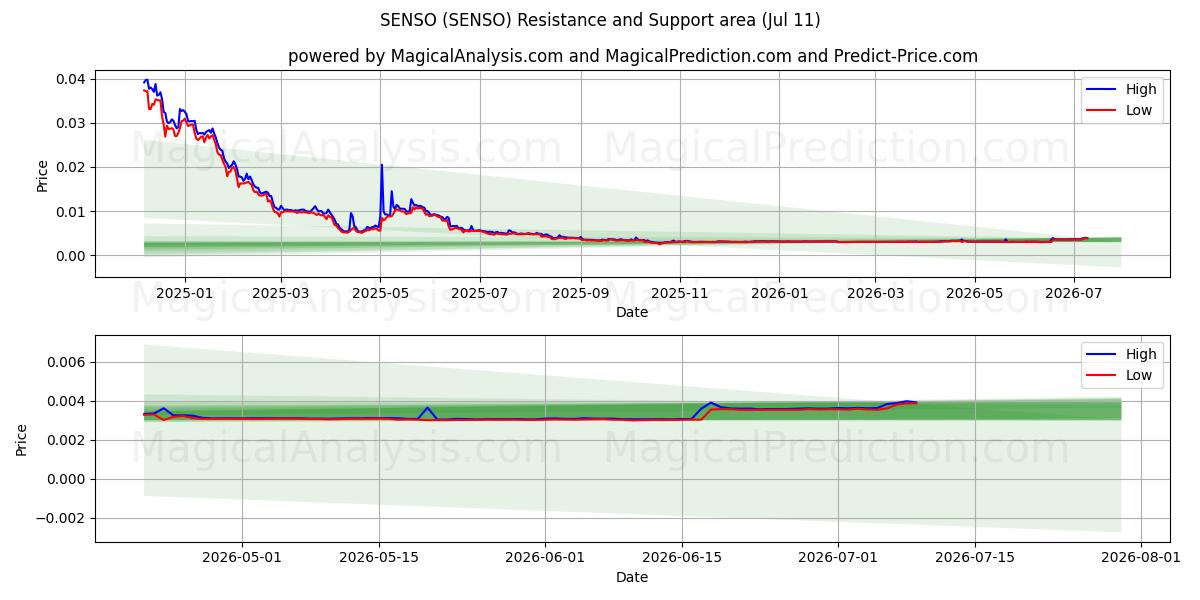1200x600 pixels.
Task: Click the 2026-03 tick label on the top chart
Action: (875, 293)
